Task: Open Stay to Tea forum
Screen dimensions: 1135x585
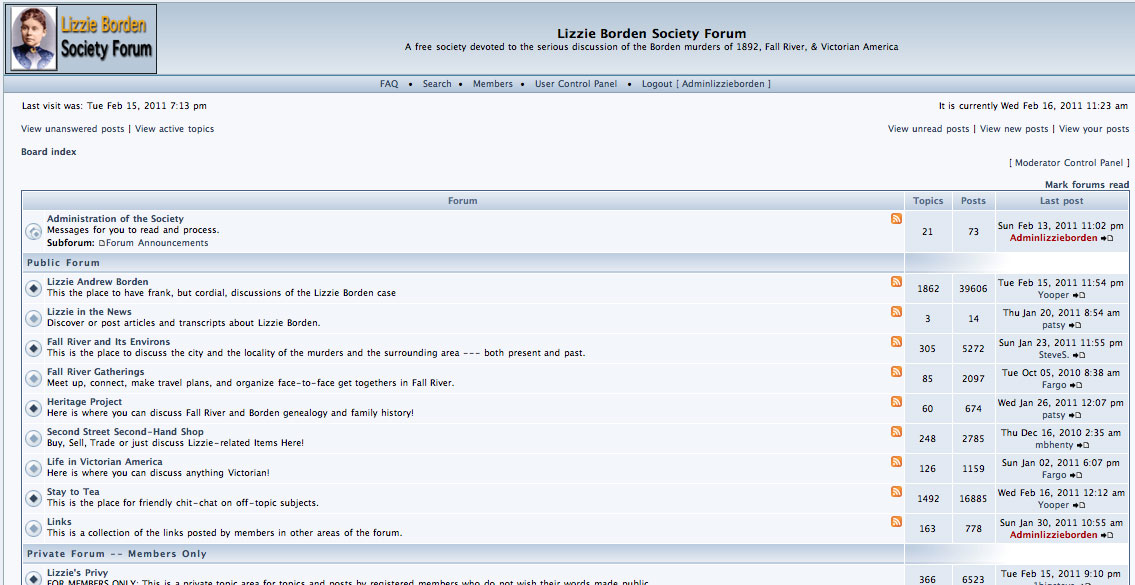Action: [73, 492]
